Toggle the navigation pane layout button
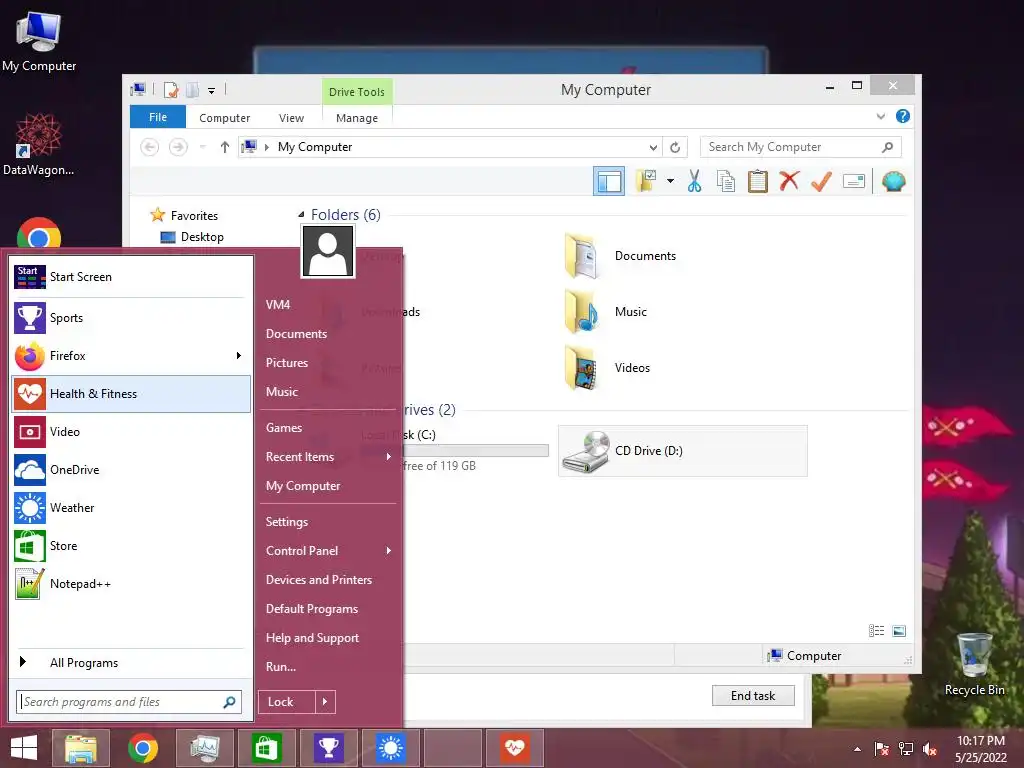 tap(609, 182)
